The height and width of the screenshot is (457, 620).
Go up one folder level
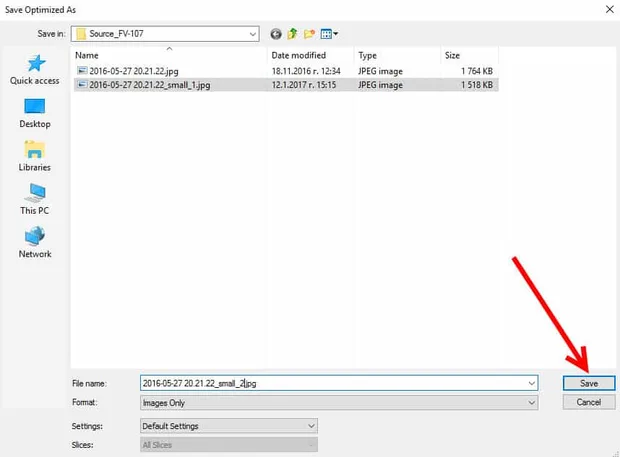click(x=292, y=34)
